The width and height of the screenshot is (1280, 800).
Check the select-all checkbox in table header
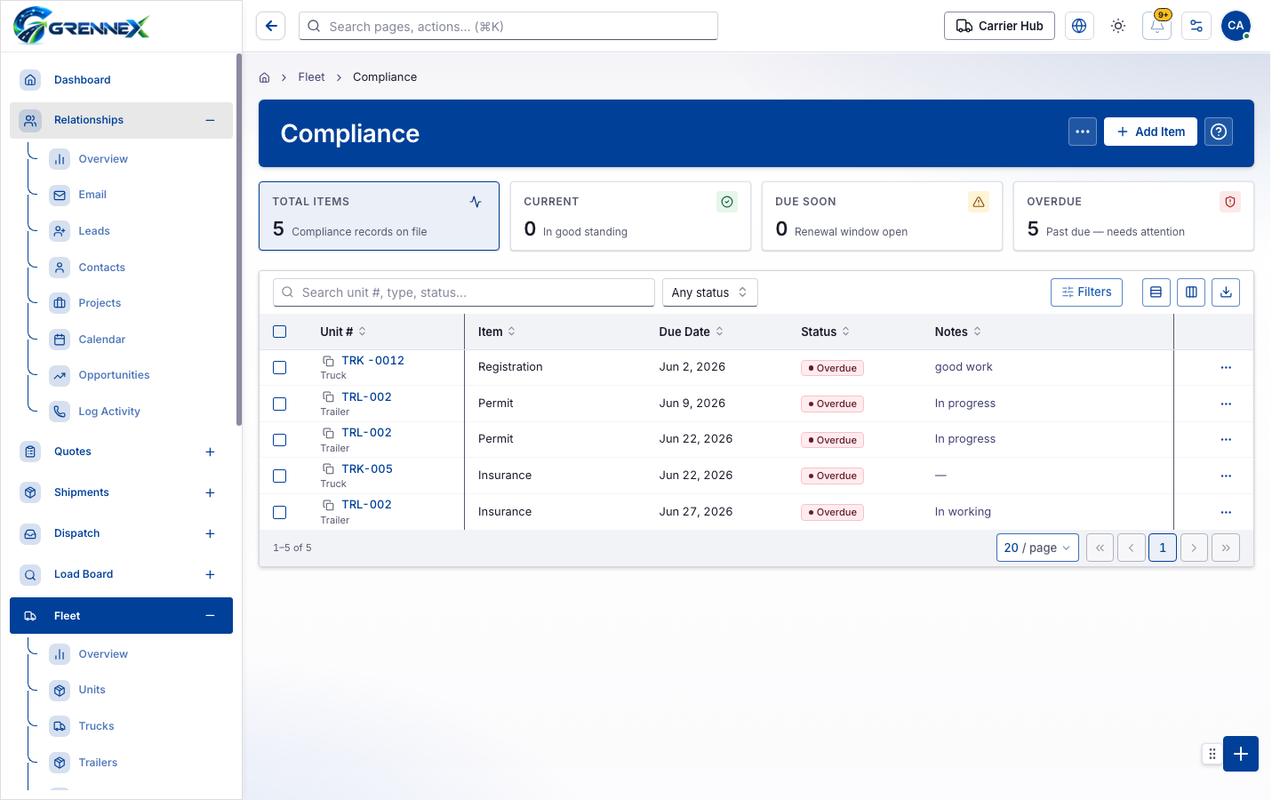280,332
